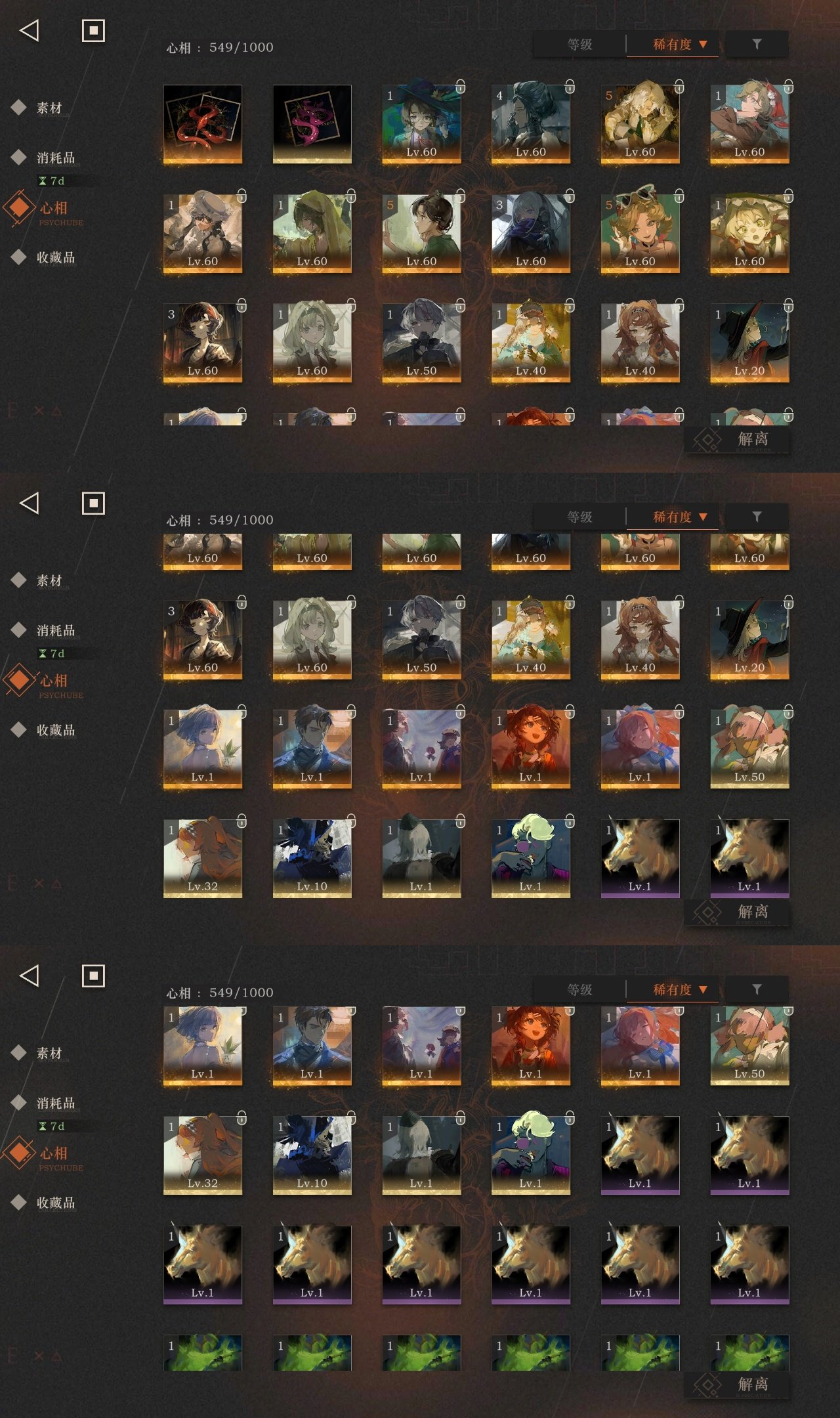Open the funnel filter icon in the middle screen
The width and height of the screenshot is (840, 1418).
757,517
